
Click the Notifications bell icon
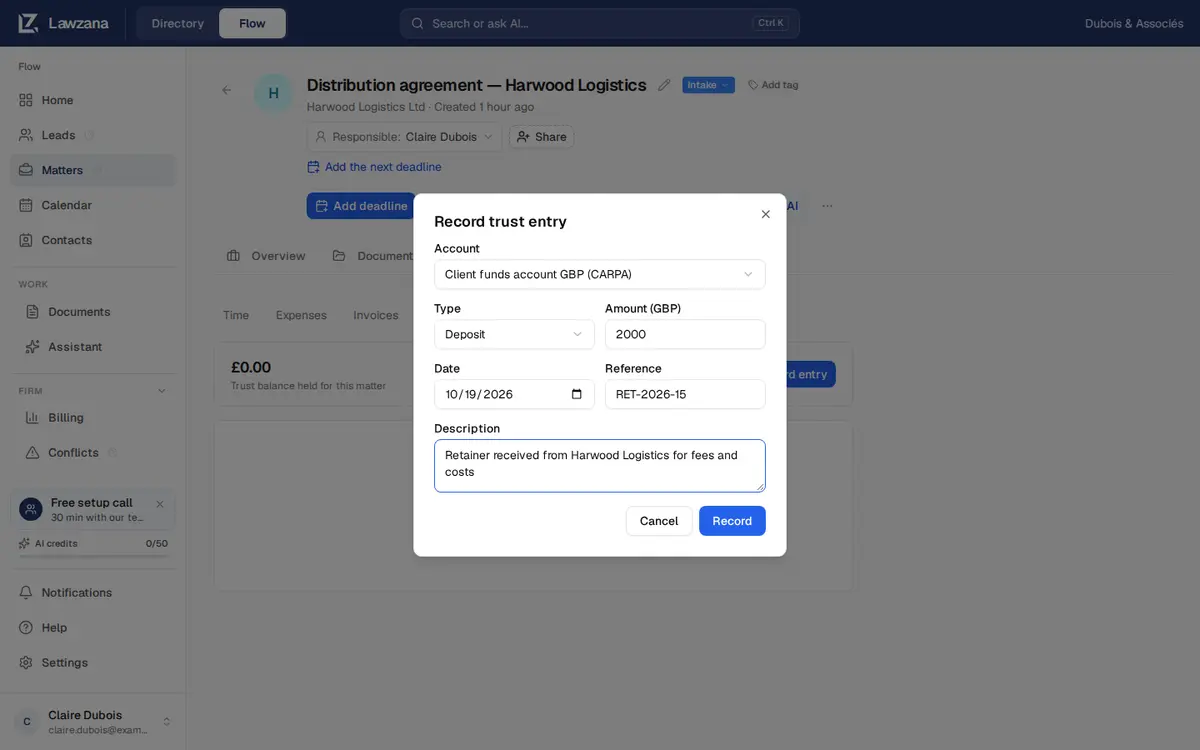click(26, 593)
